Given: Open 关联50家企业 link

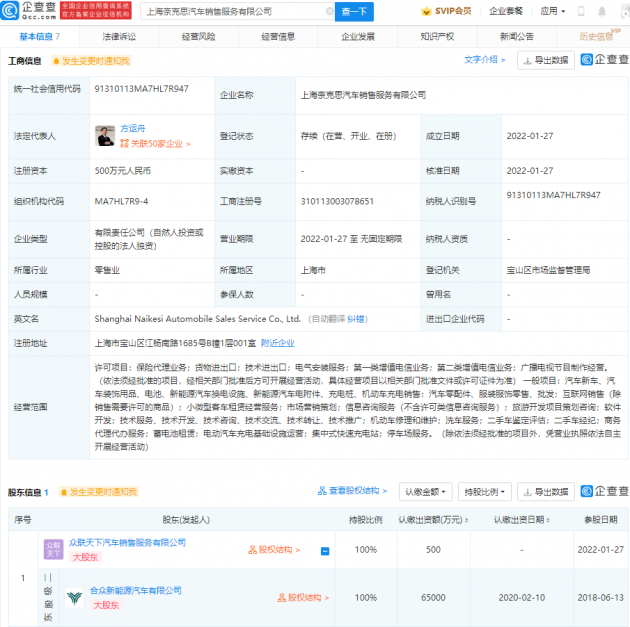Looking at the screenshot, I should tap(155, 143).
